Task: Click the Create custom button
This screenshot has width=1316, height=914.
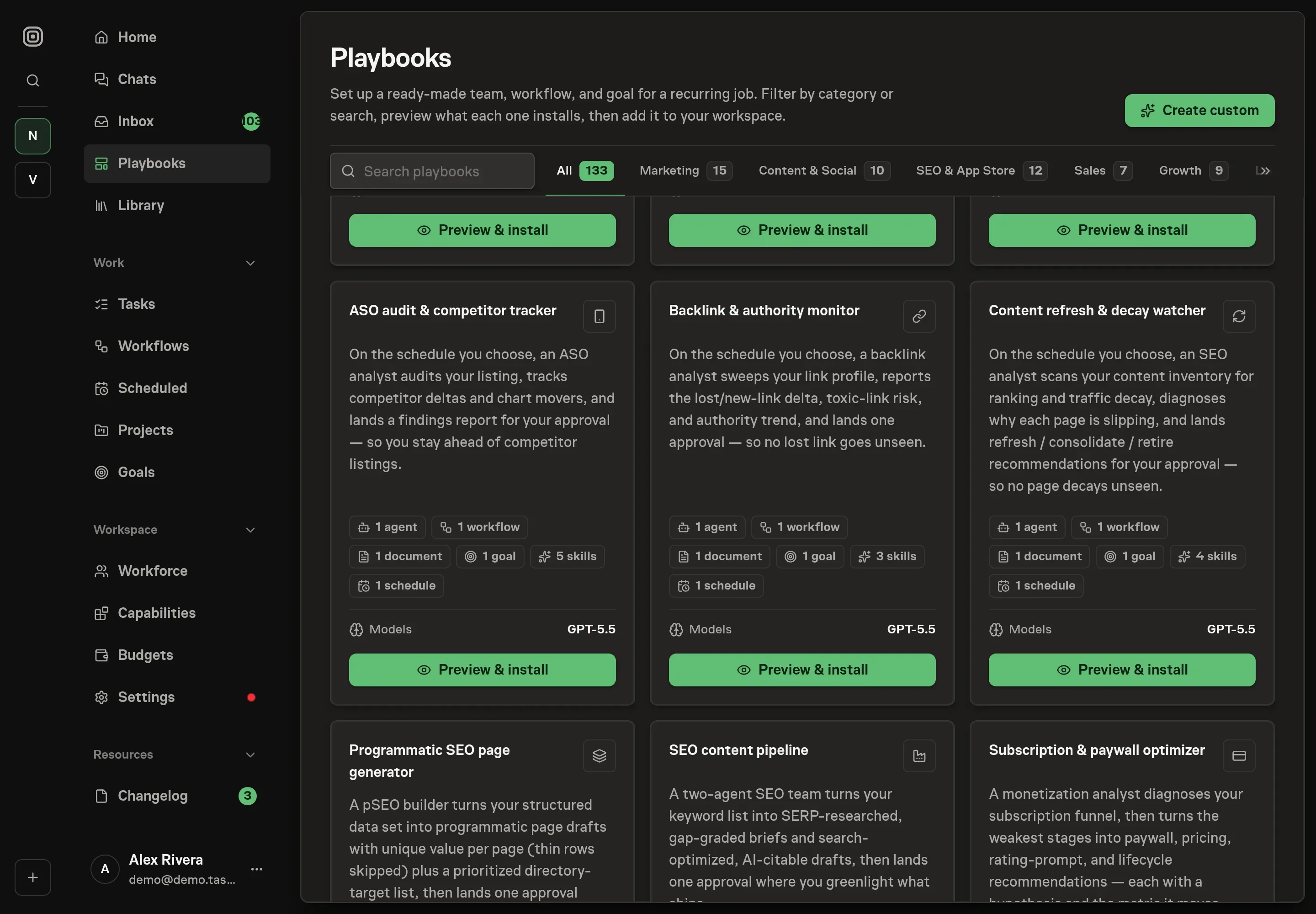Action: (x=1199, y=111)
